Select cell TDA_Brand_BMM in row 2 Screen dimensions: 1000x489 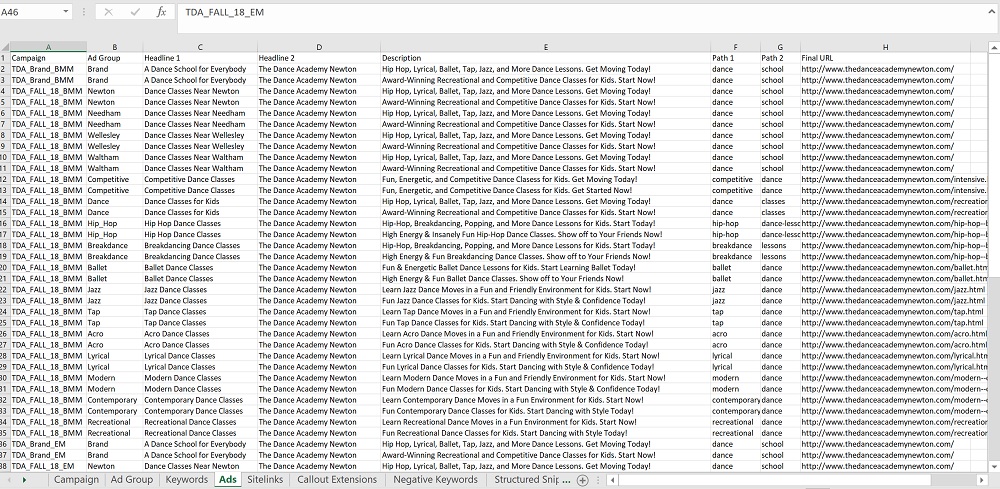48,69
